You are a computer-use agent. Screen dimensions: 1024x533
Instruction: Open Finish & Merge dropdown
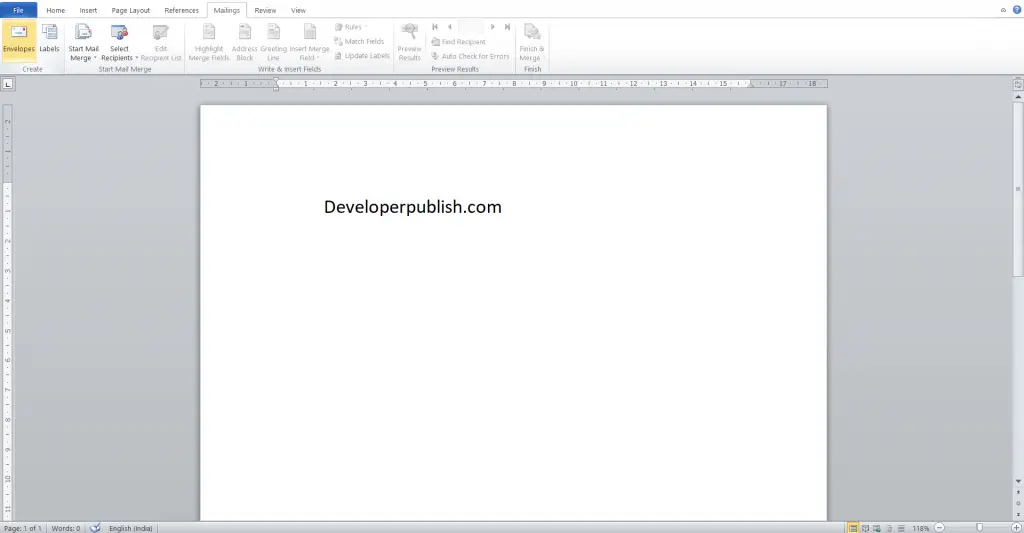(532, 42)
